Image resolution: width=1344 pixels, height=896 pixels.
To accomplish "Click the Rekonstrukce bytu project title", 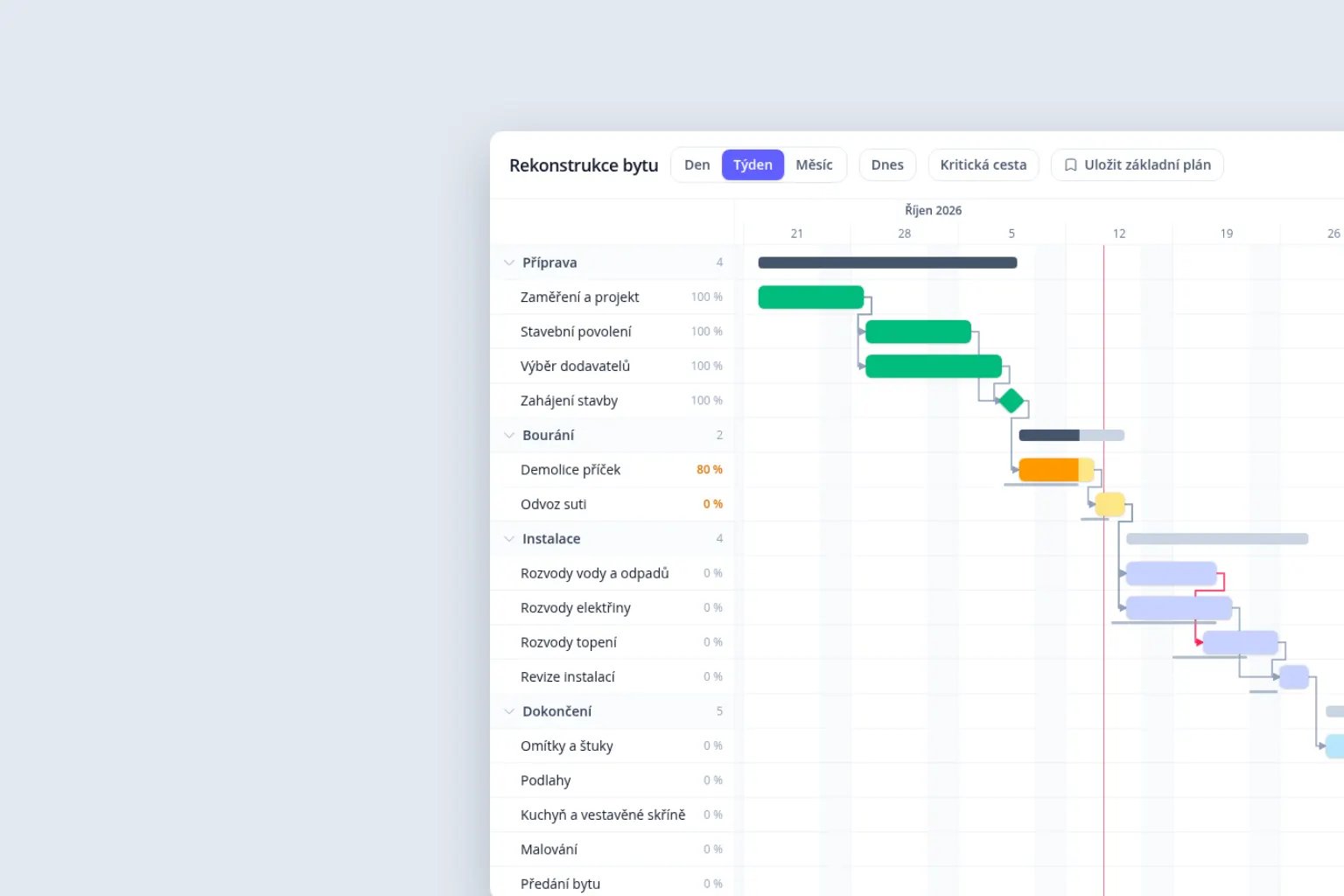I will tap(584, 165).
